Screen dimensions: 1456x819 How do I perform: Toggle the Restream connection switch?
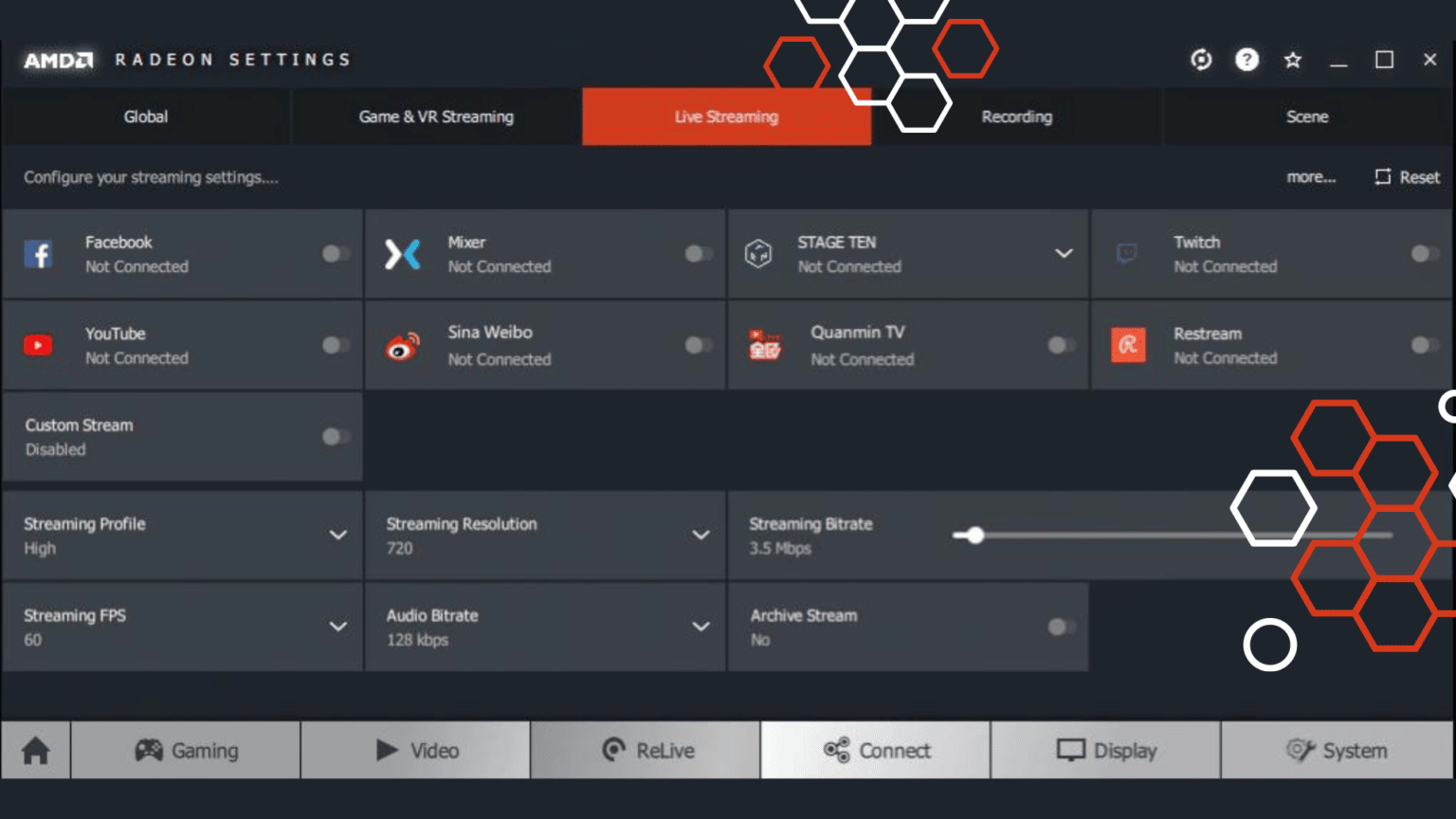[1425, 345]
